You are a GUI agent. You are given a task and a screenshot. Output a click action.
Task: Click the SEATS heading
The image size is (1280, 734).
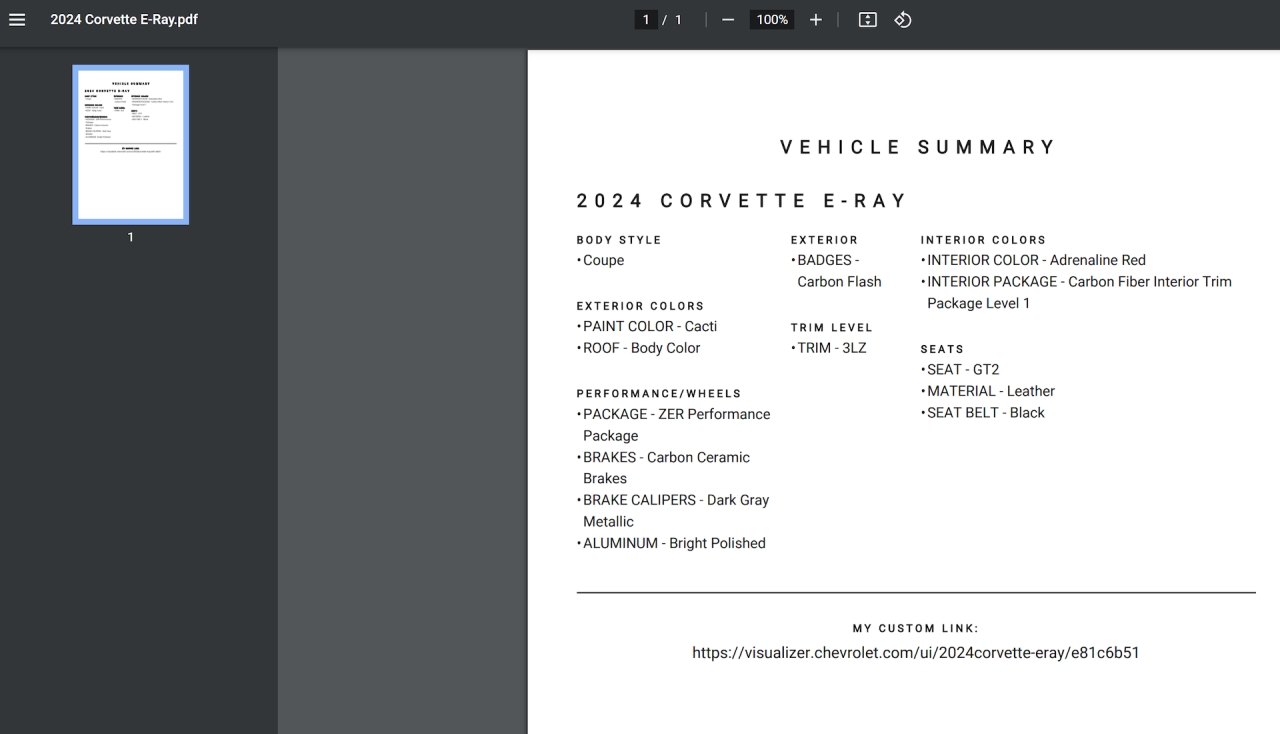click(x=942, y=350)
